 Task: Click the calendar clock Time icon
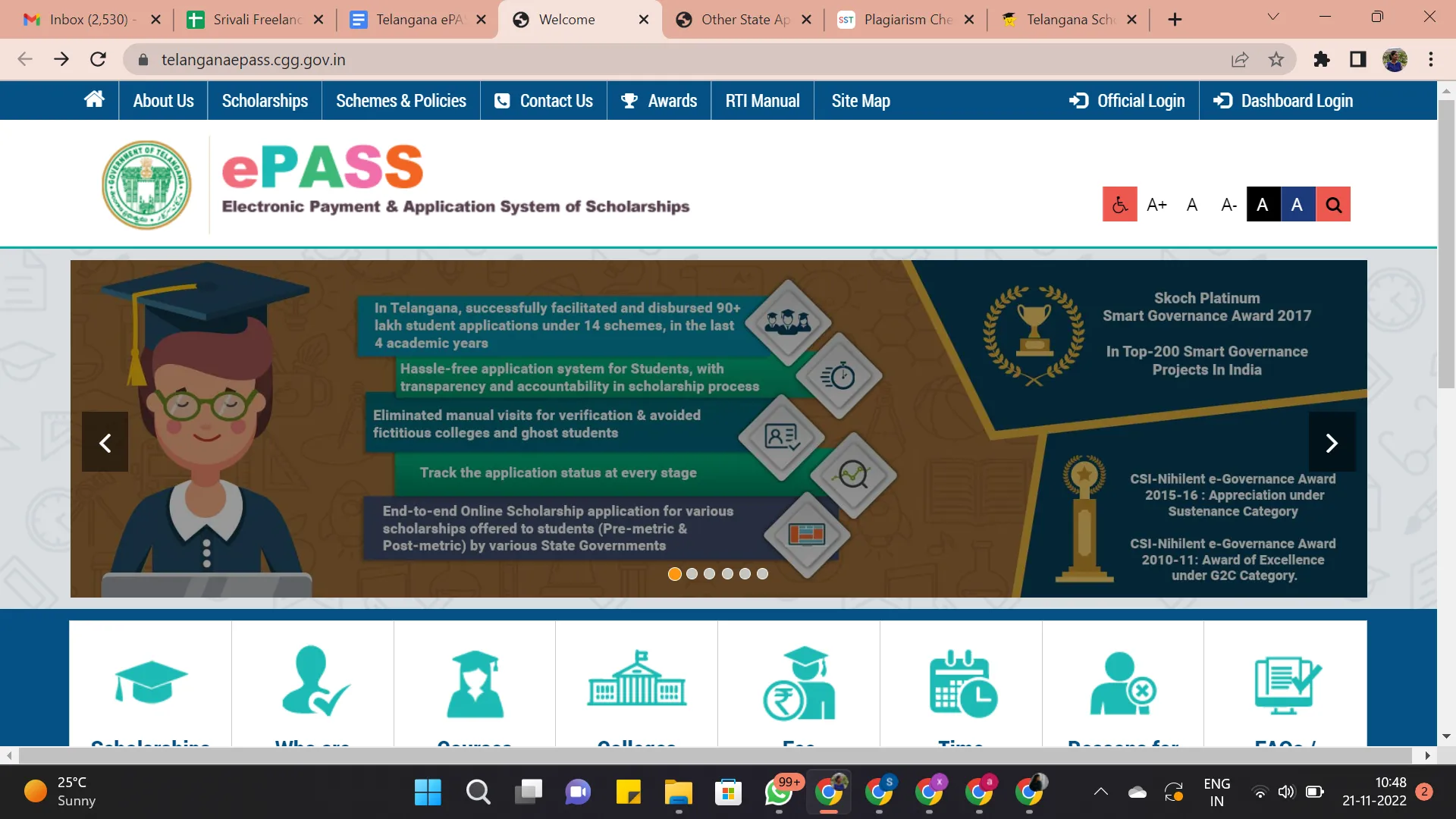coord(963,683)
